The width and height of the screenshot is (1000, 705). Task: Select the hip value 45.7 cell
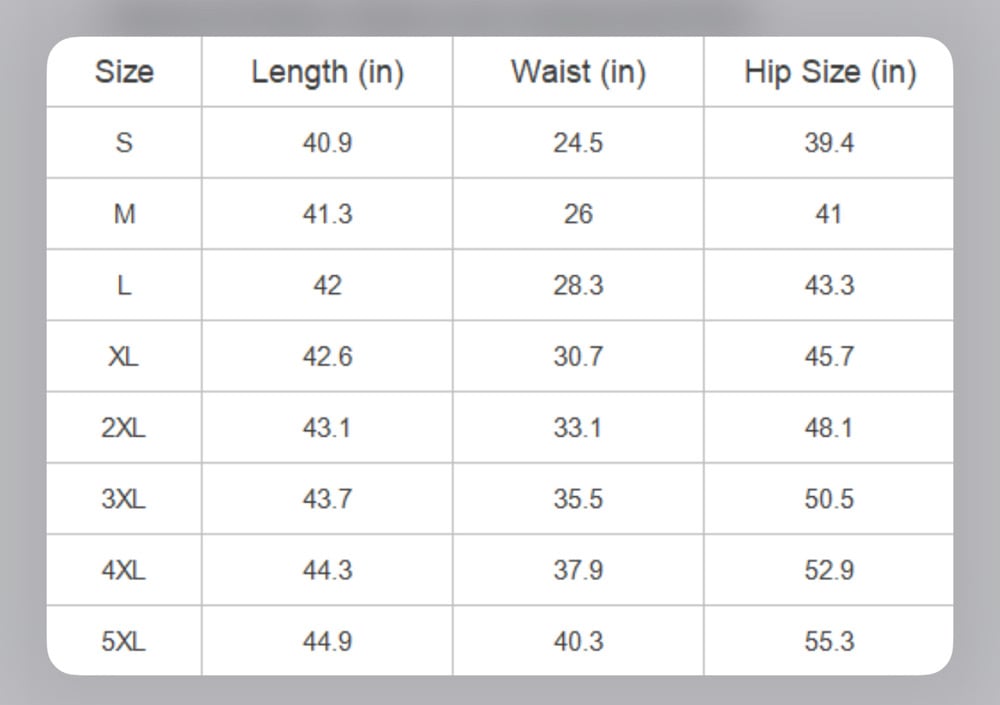point(830,356)
